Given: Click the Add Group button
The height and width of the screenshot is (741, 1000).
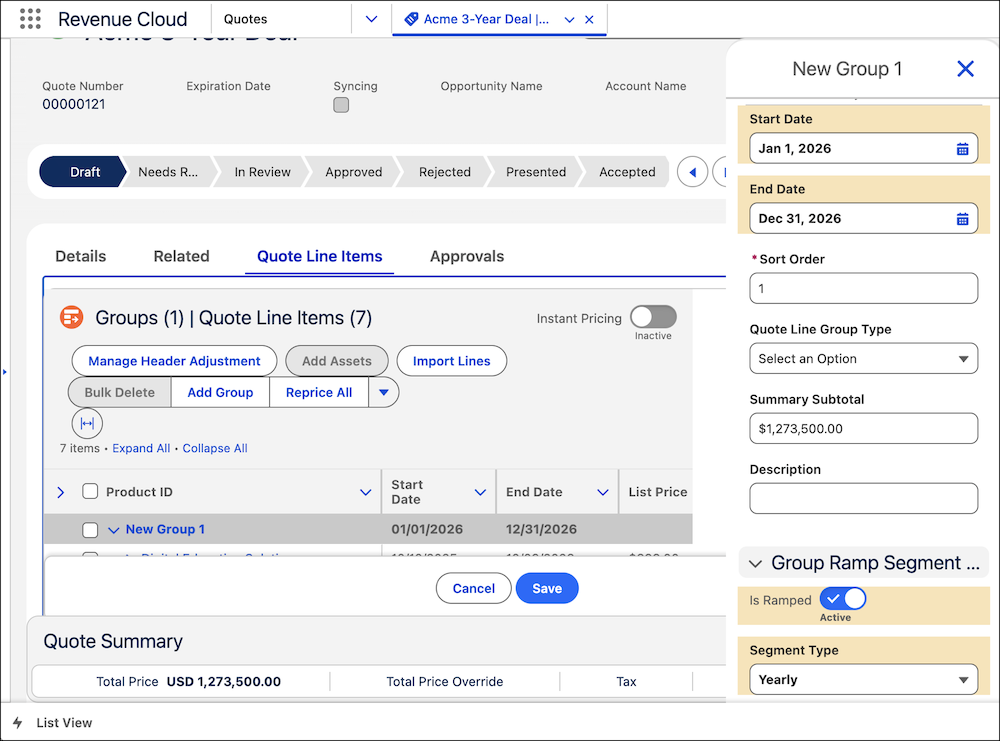Looking at the screenshot, I should point(220,393).
